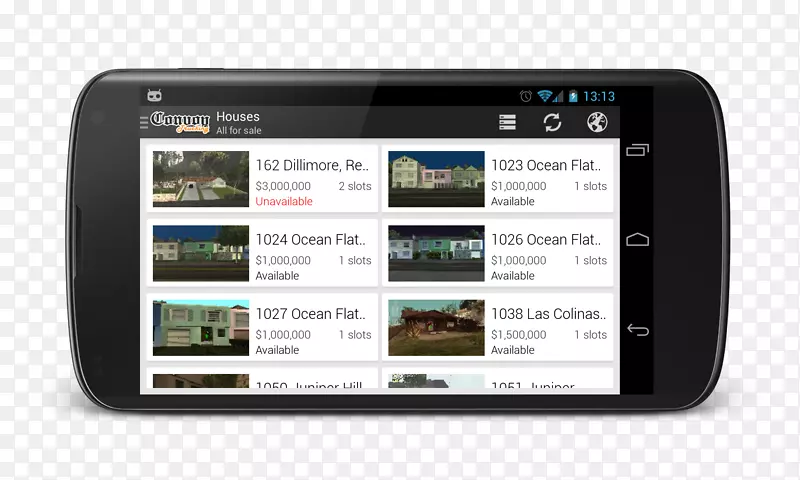Tap Available under 1023 Ocean Flat
This screenshot has height=480, width=800.
pyautogui.click(x=513, y=201)
